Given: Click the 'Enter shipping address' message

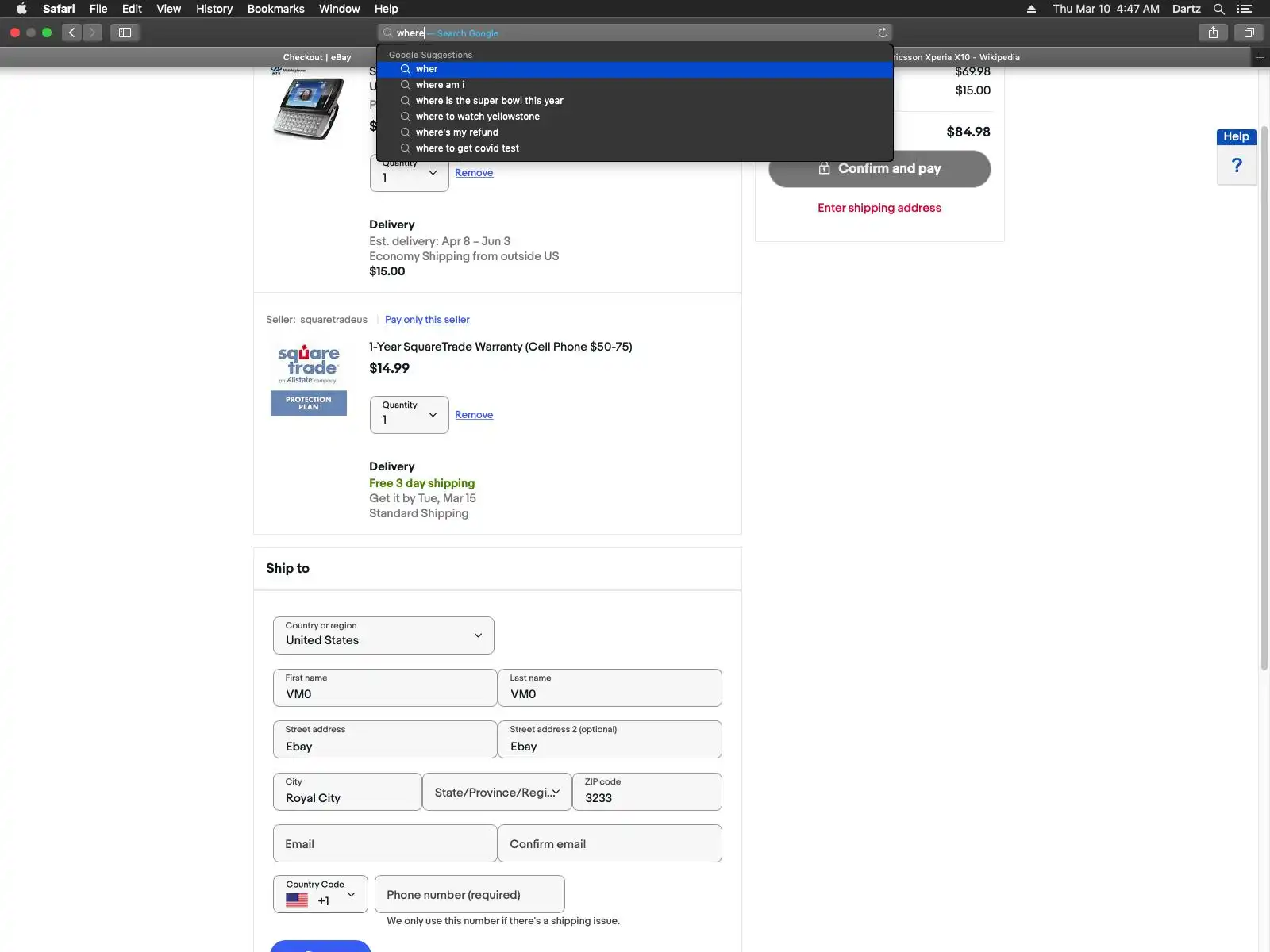Looking at the screenshot, I should pos(879,208).
